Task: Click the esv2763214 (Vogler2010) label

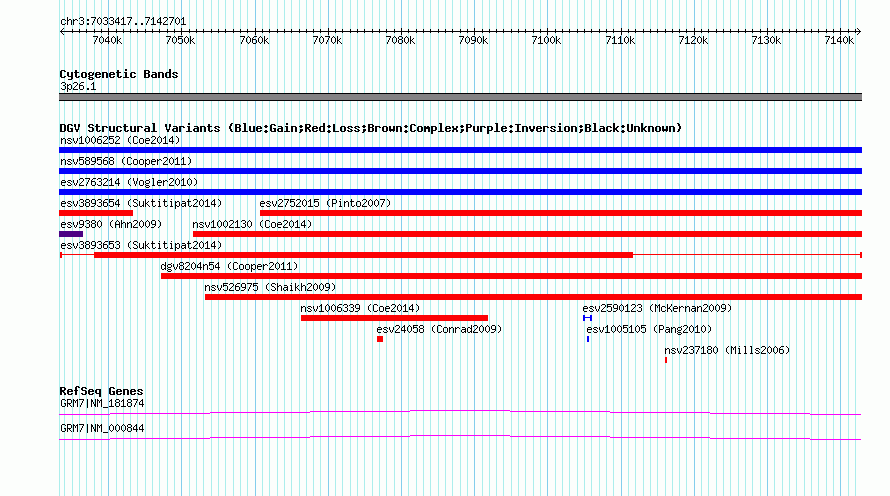Action: (x=129, y=182)
